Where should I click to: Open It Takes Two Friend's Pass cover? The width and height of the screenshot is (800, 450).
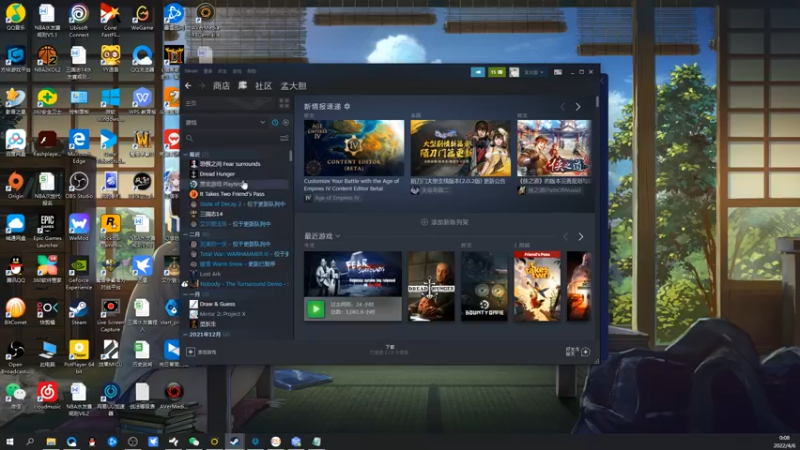tap(537, 286)
